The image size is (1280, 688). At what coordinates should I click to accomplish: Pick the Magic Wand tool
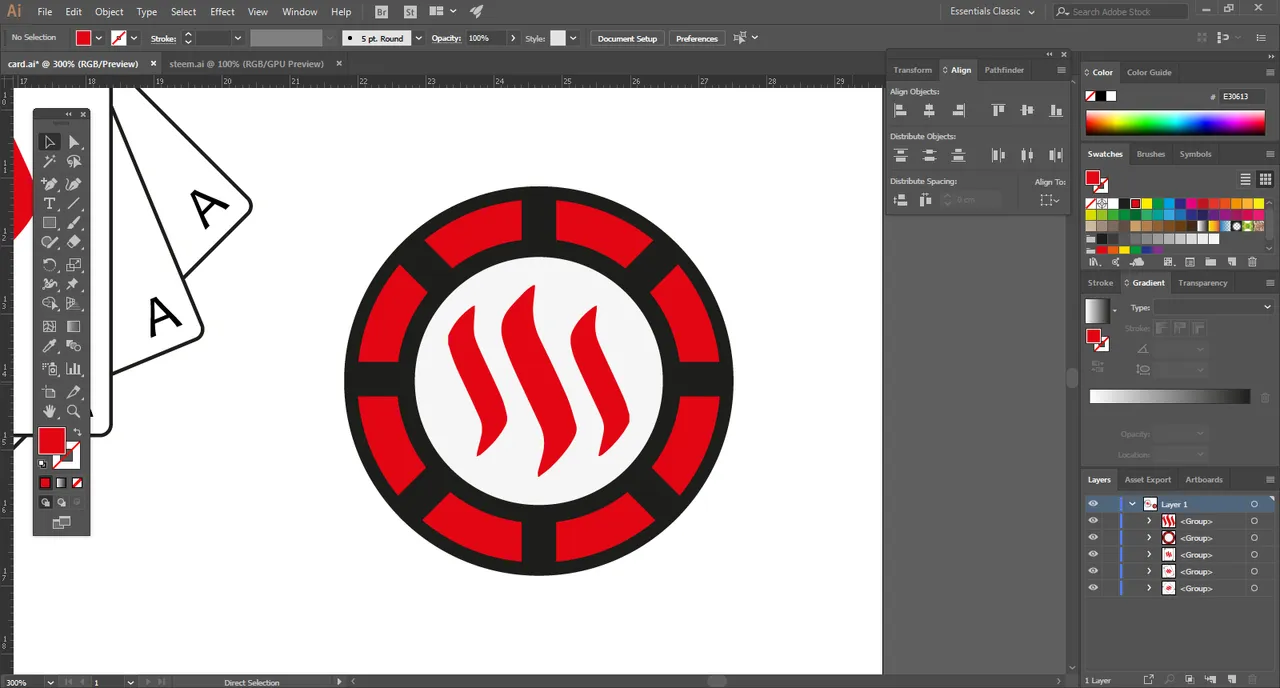coord(49,162)
